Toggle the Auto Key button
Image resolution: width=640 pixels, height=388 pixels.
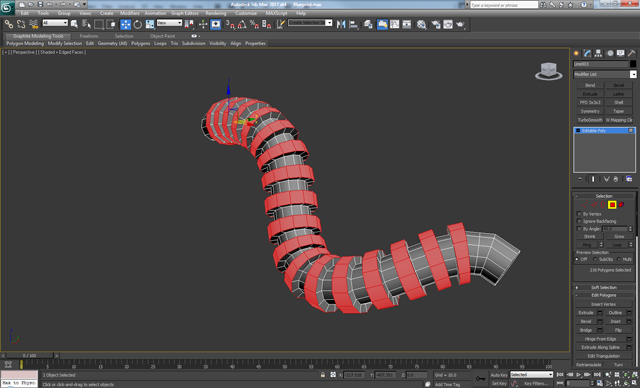pos(499,375)
